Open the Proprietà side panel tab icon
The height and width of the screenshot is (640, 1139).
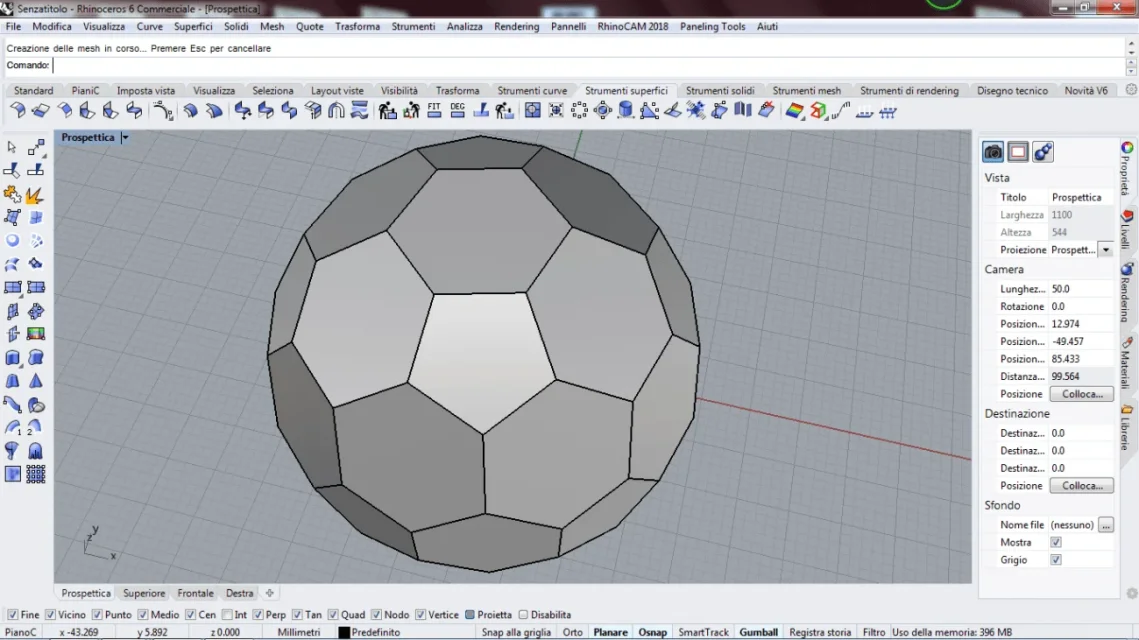coord(1127,148)
